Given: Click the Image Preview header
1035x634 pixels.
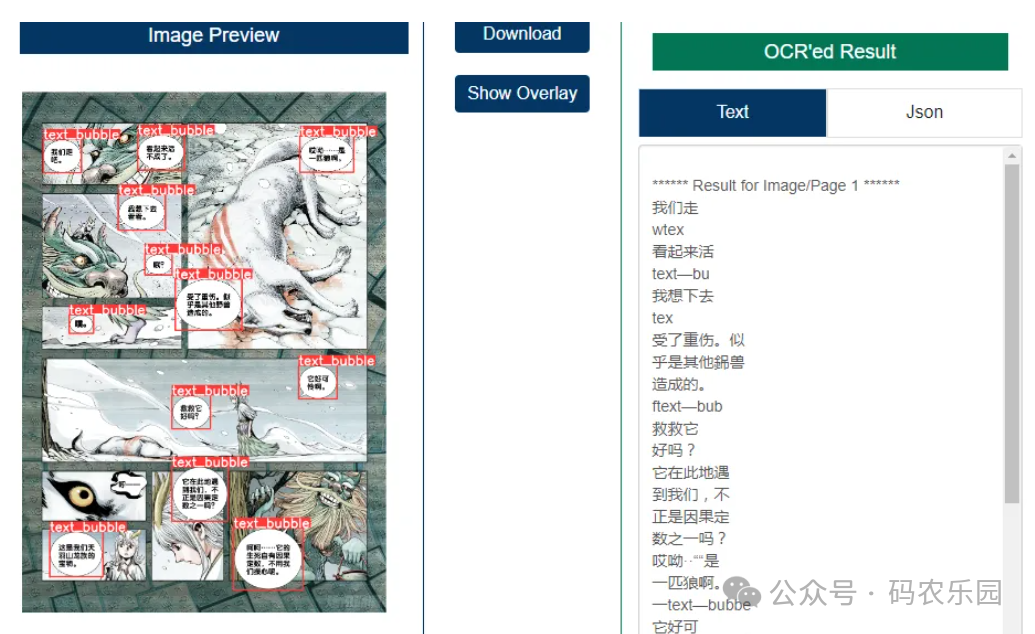Looking at the screenshot, I should coord(214,38).
